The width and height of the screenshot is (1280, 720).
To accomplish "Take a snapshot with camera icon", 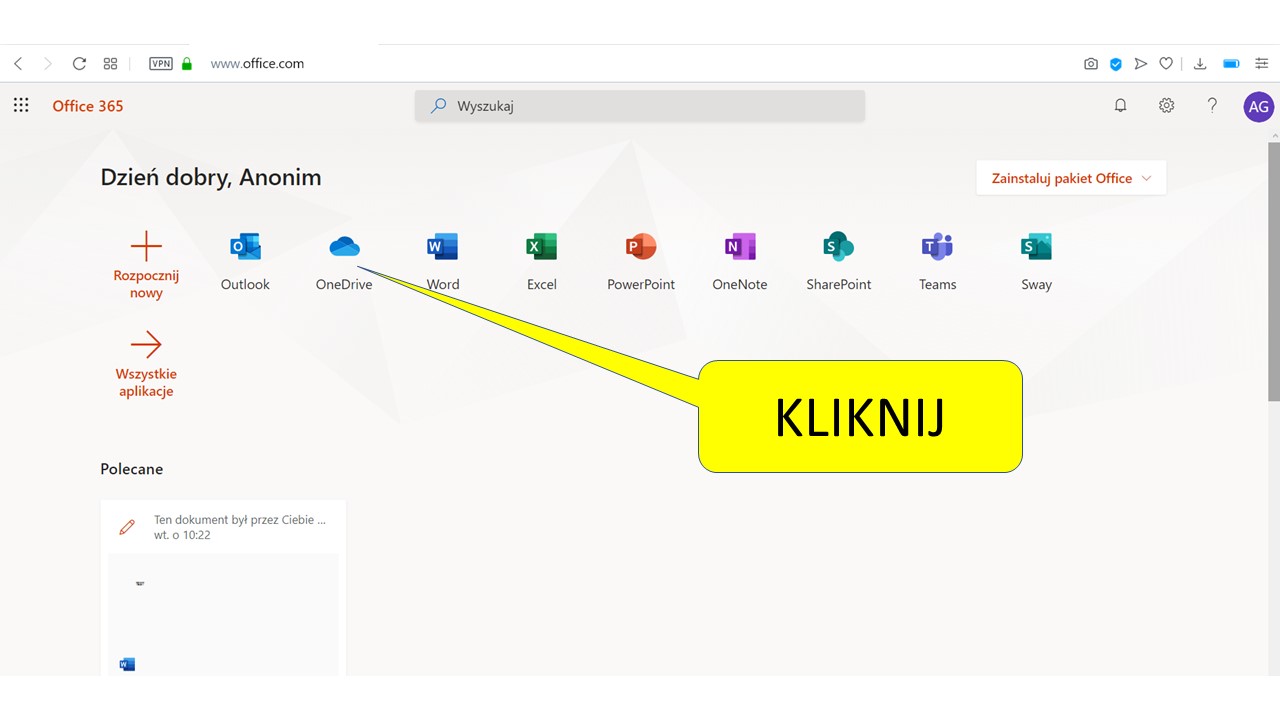I will [1091, 64].
